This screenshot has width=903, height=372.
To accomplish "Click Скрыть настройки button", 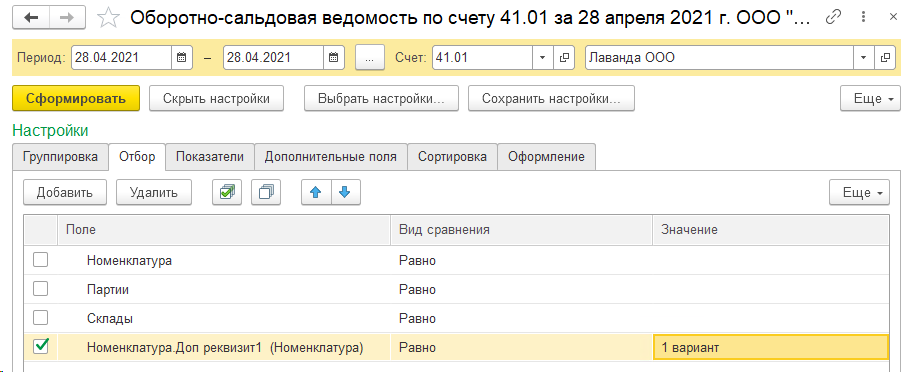I will (x=217, y=98).
